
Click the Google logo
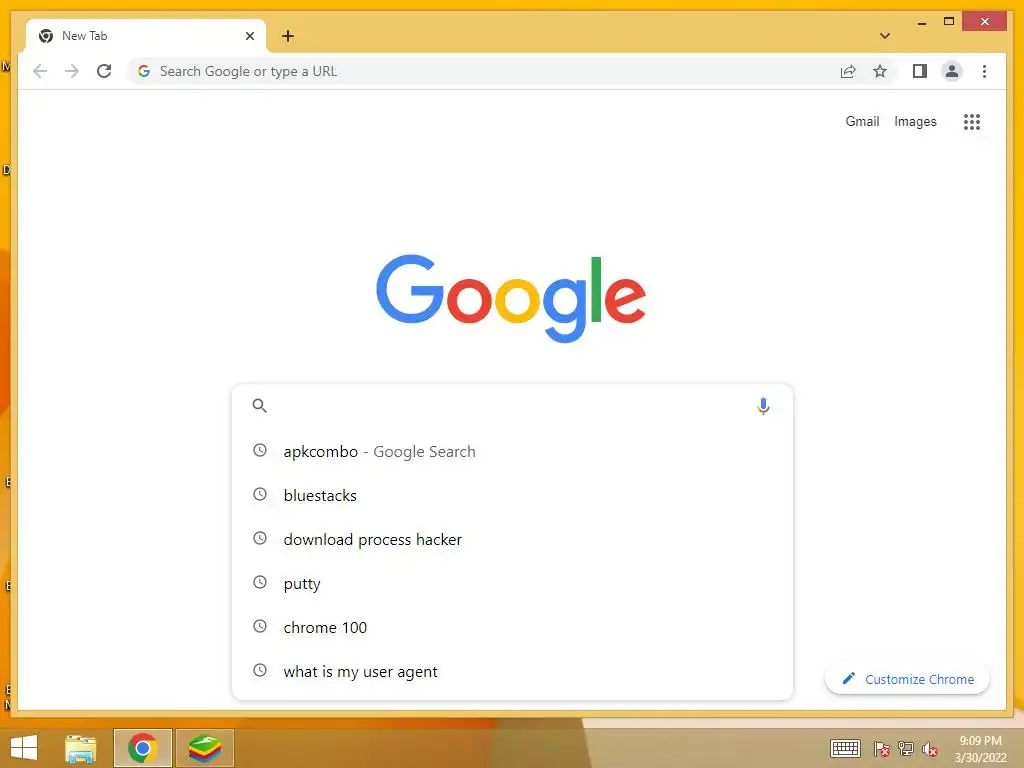coord(511,298)
